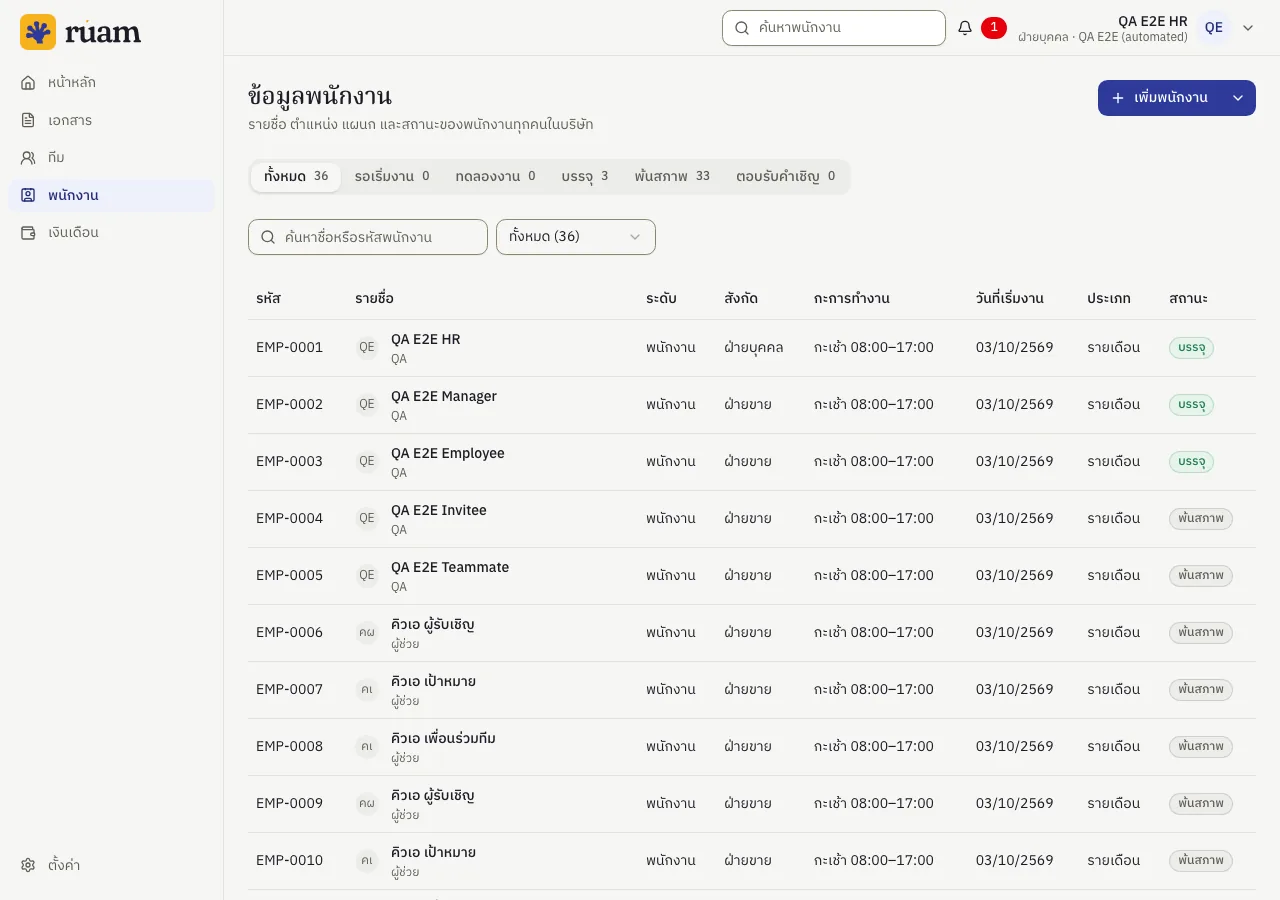Viewport: 1280px width, 900px height.
Task: Click the เพิ่มพนักงาน button
Action: click(x=1159, y=98)
